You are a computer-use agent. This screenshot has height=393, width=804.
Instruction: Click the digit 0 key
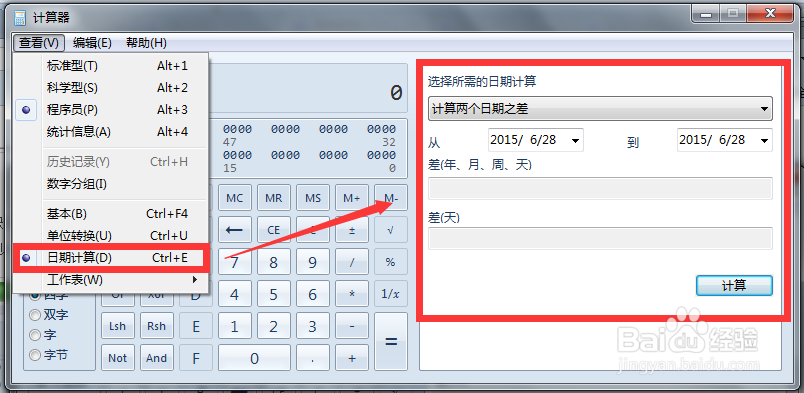[x=254, y=358]
